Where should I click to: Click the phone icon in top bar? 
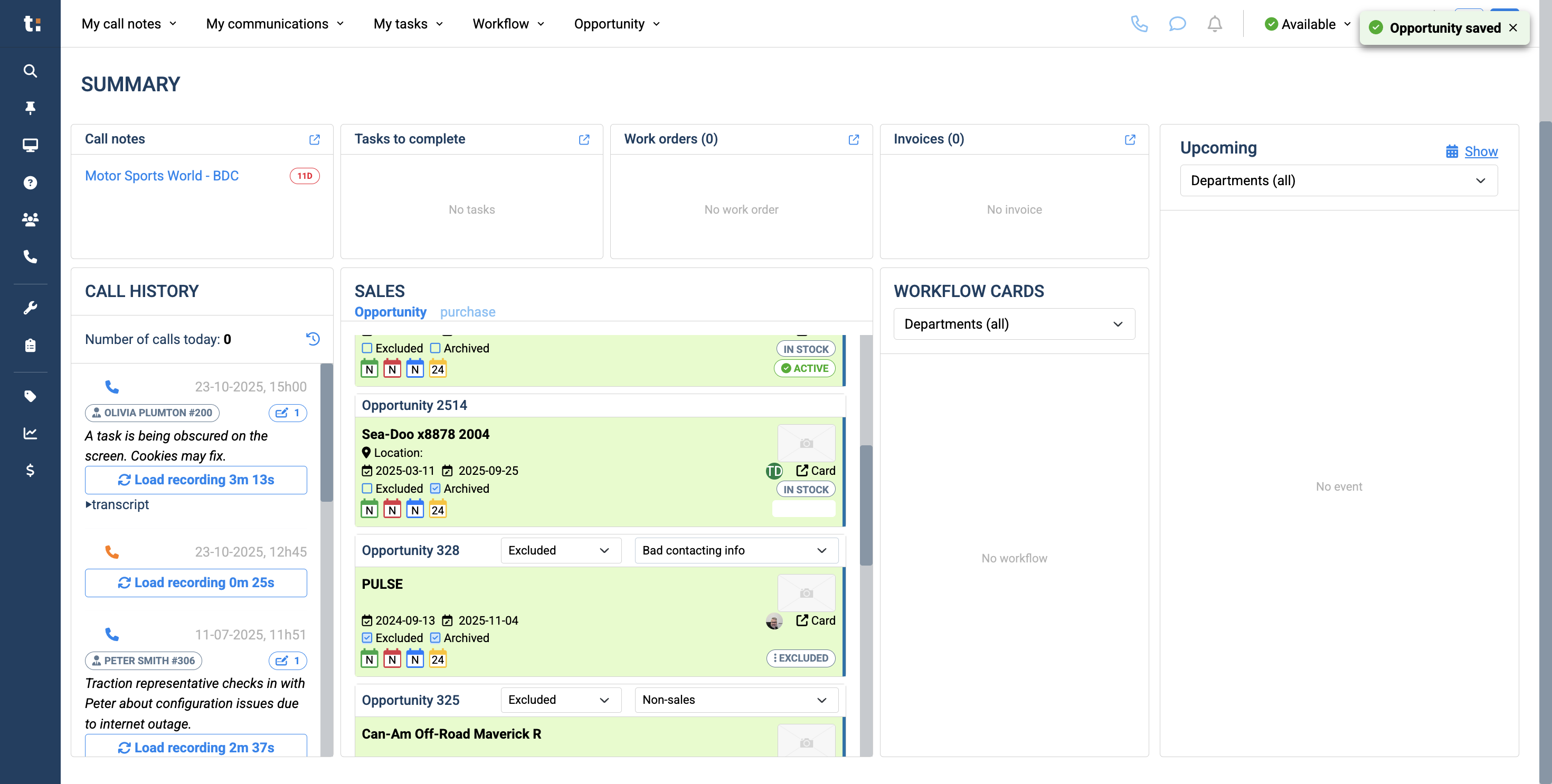[1139, 24]
